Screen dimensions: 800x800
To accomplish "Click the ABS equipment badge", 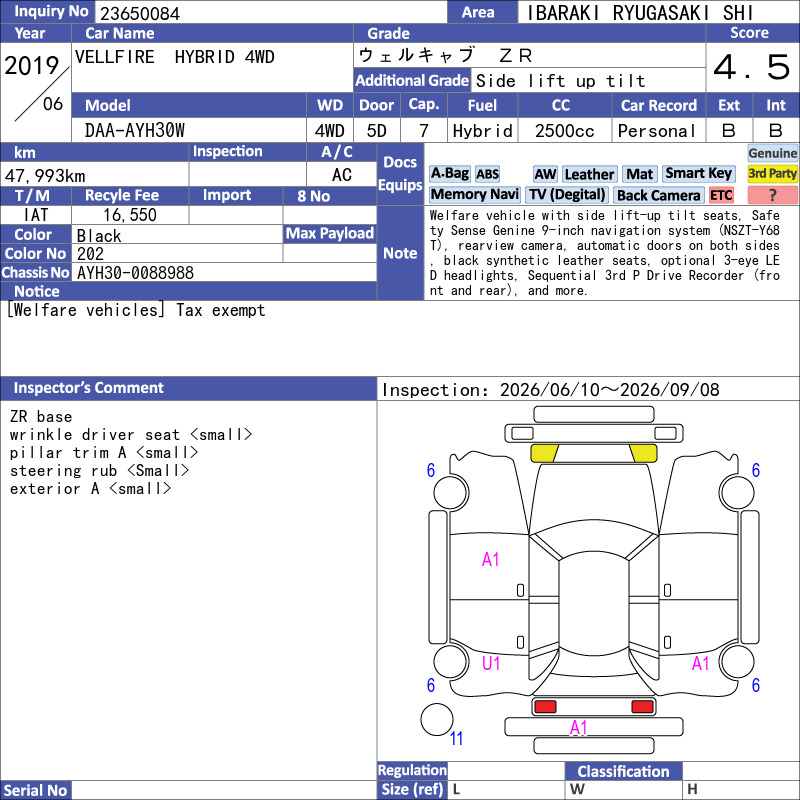I will [487, 174].
